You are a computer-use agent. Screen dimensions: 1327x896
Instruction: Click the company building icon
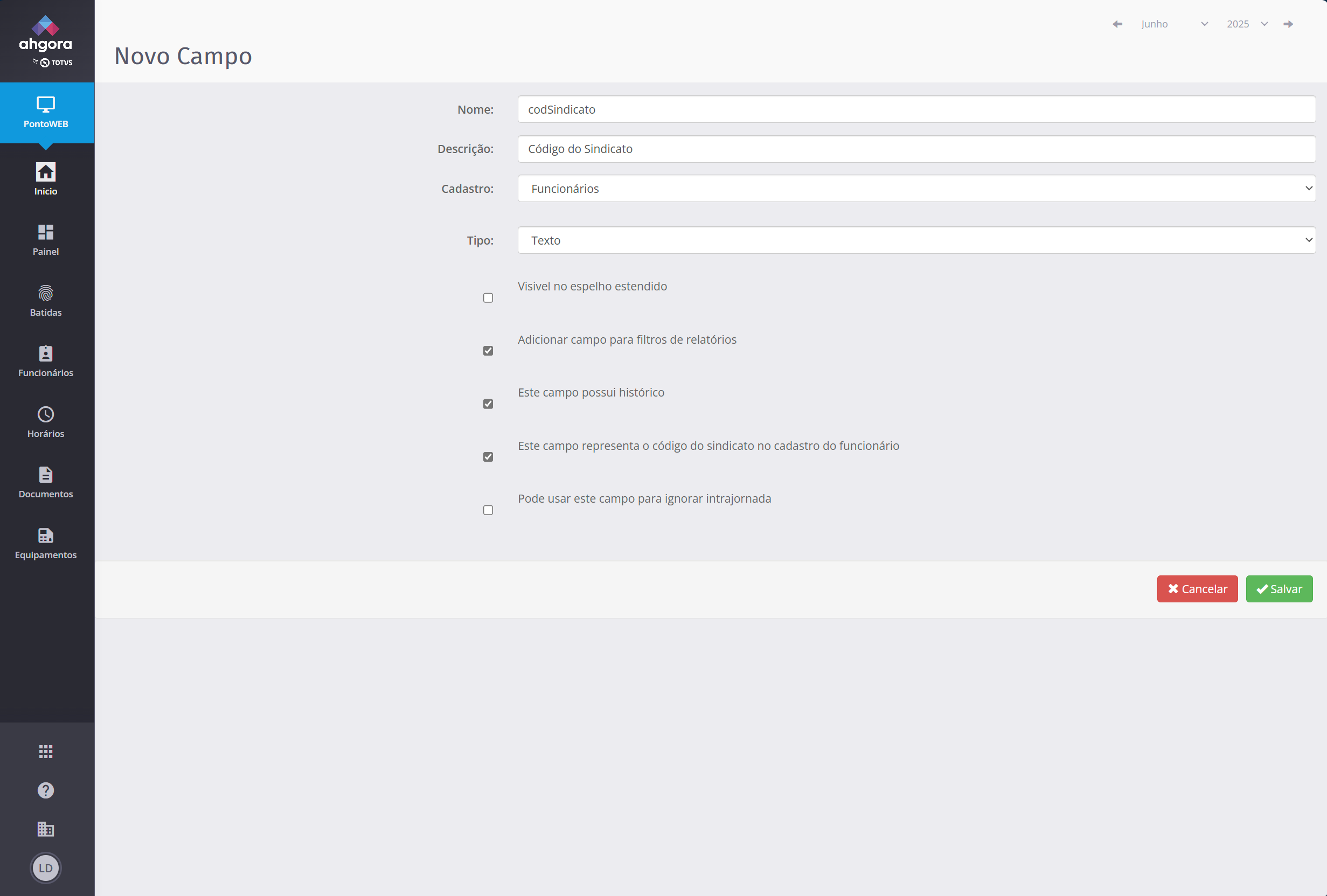click(x=46, y=829)
